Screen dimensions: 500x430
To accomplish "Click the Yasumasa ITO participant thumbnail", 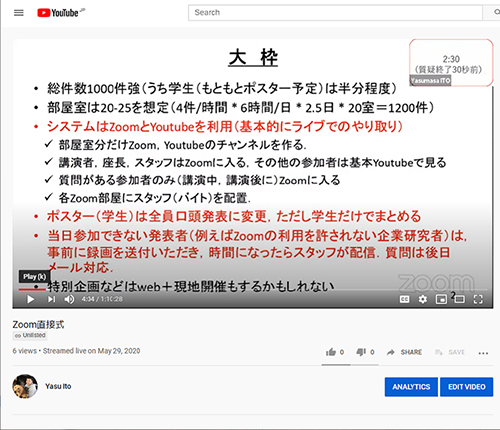I will [x=451, y=62].
